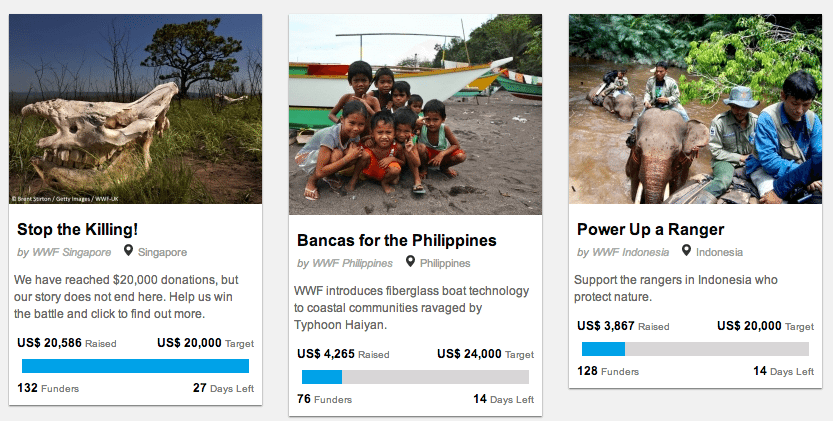Open the rhino skull campaign image
The image size is (833, 421).
(x=135, y=109)
